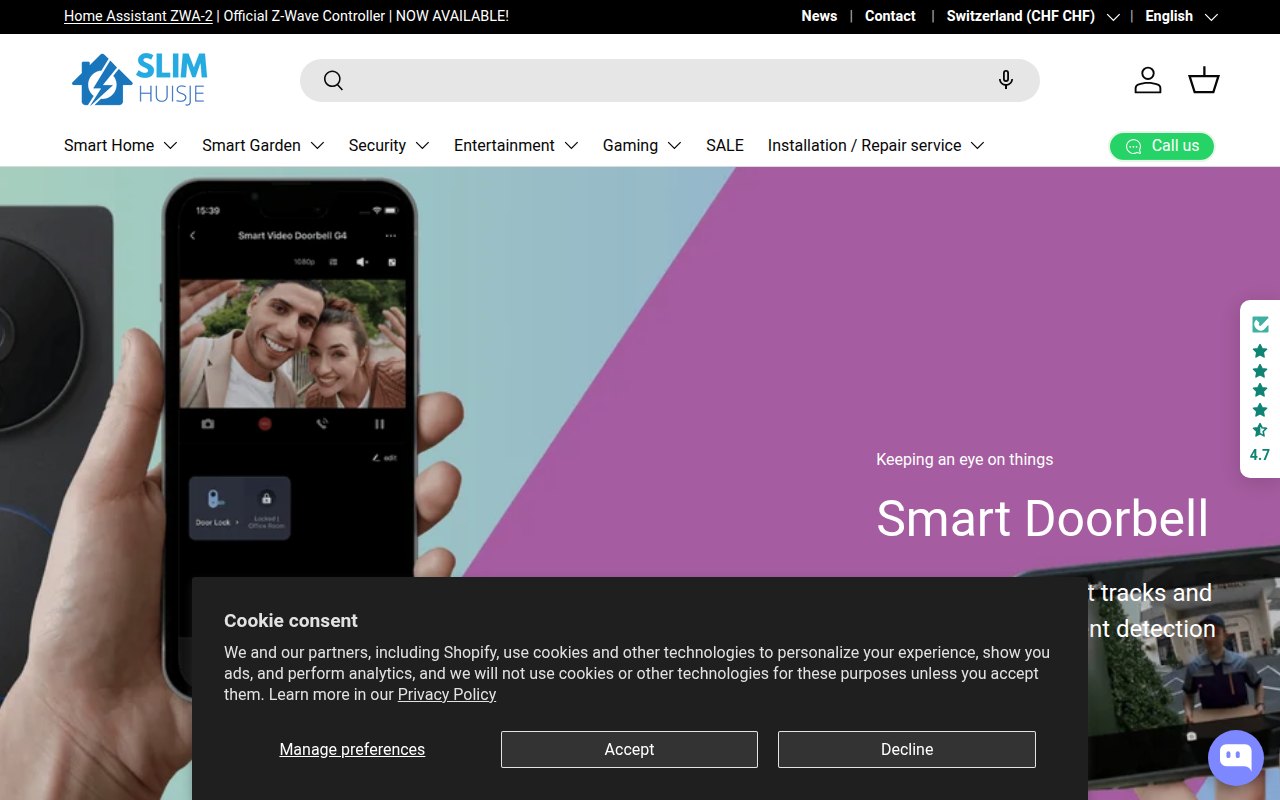Expand the Smart Home menu
The height and width of the screenshot is (800, 1280).
point(121,145)
